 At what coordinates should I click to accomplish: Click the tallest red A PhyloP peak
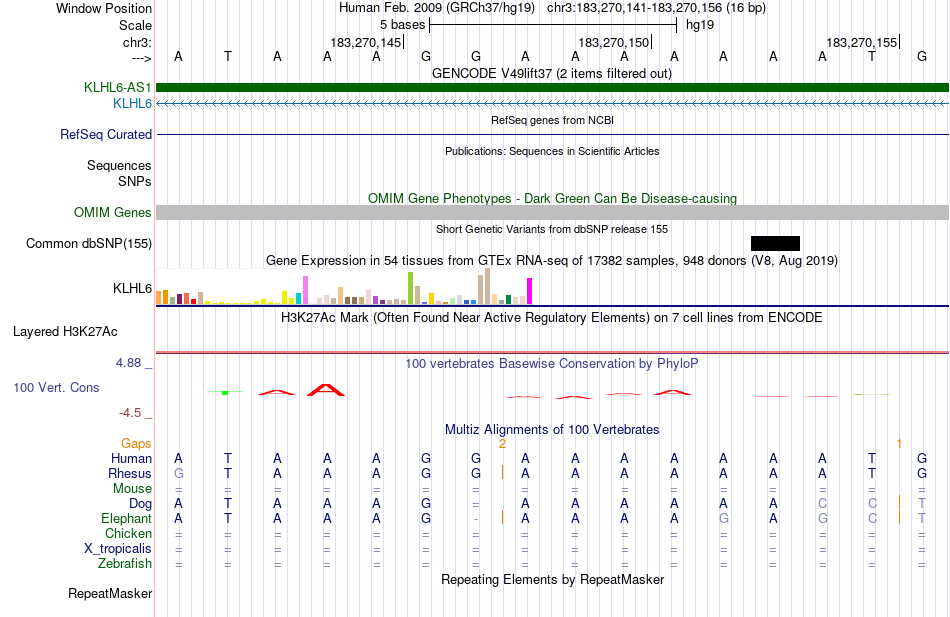[x=326, y=390]
